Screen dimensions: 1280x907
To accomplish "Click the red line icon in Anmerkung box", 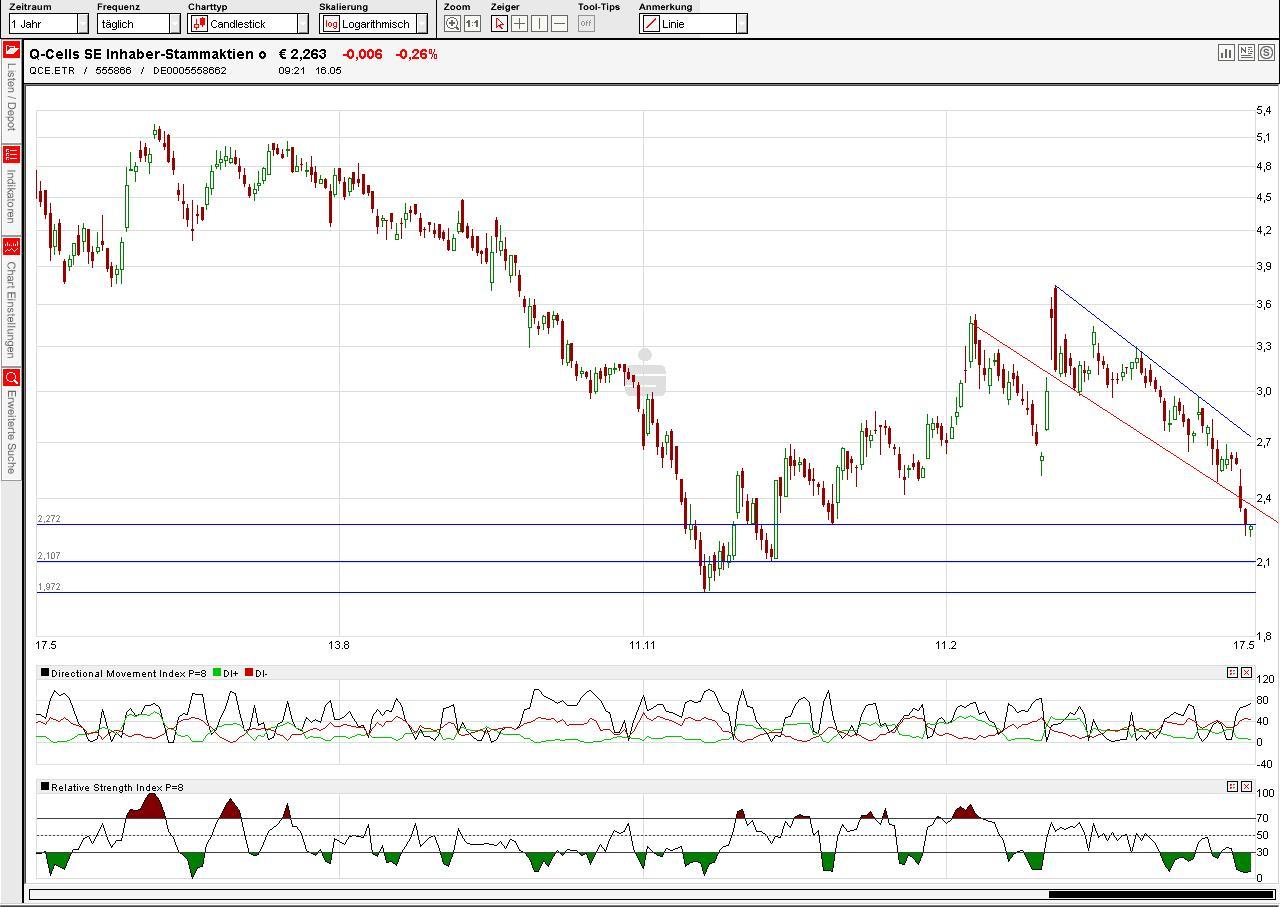I will pos(651,24).
